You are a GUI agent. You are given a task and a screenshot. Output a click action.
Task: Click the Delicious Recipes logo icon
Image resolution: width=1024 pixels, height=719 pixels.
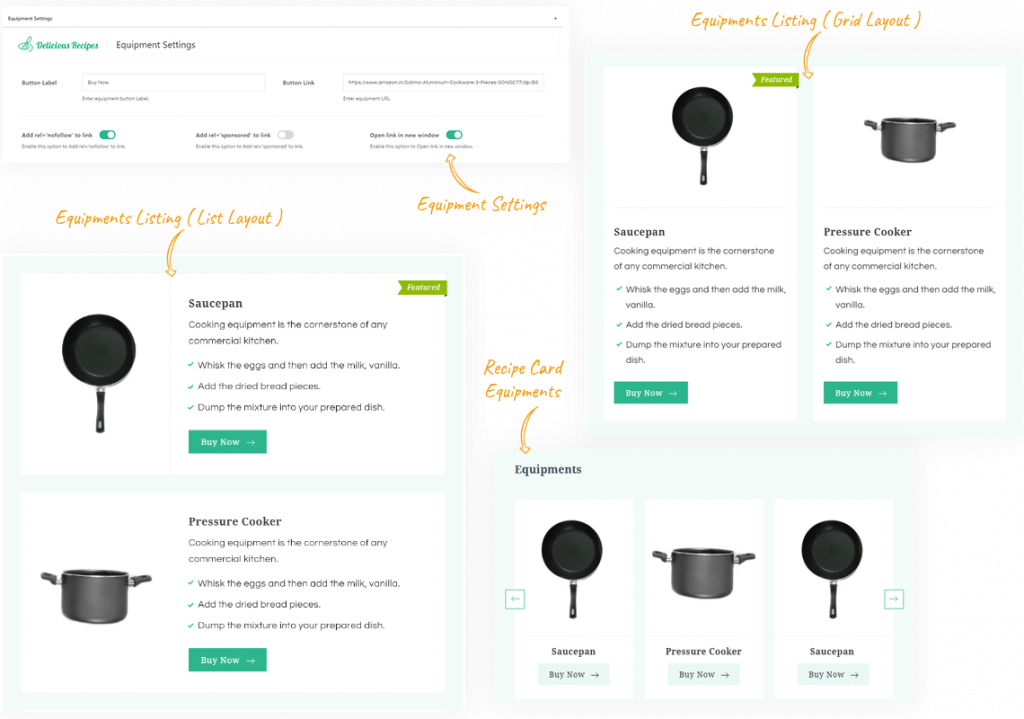[x=25, y=44]
